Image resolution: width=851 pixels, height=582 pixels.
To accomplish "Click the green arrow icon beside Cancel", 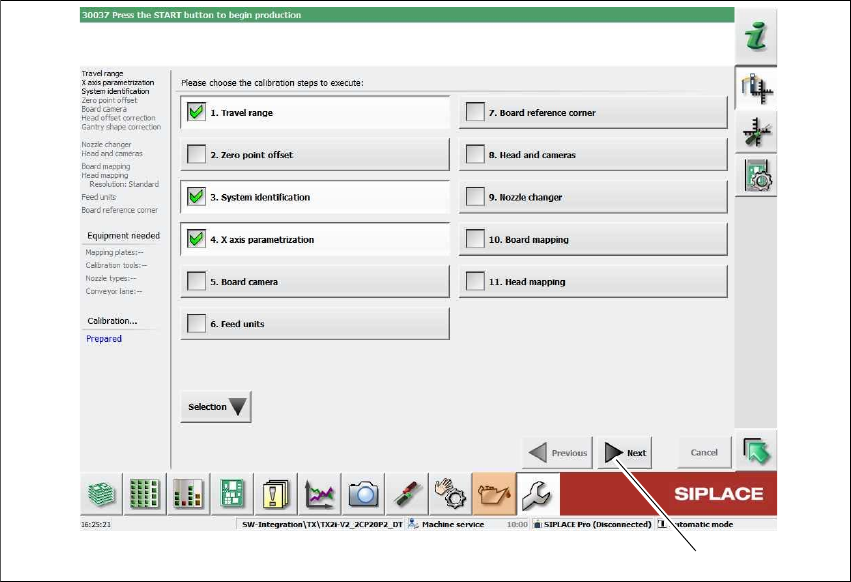I will [755, 451].
